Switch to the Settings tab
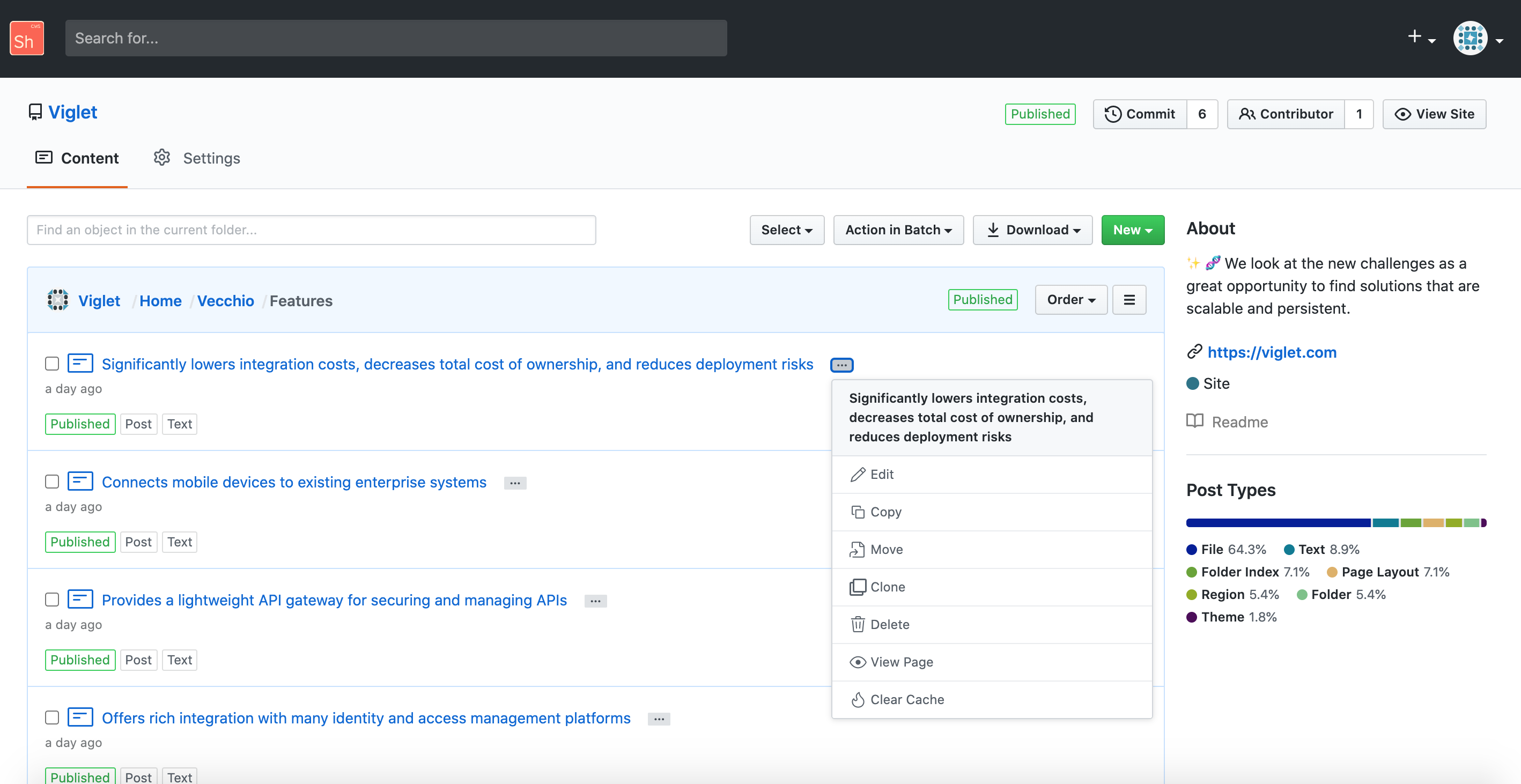Image resolution: width=1521 pixels, height=784 pixels. coord(197,158)
